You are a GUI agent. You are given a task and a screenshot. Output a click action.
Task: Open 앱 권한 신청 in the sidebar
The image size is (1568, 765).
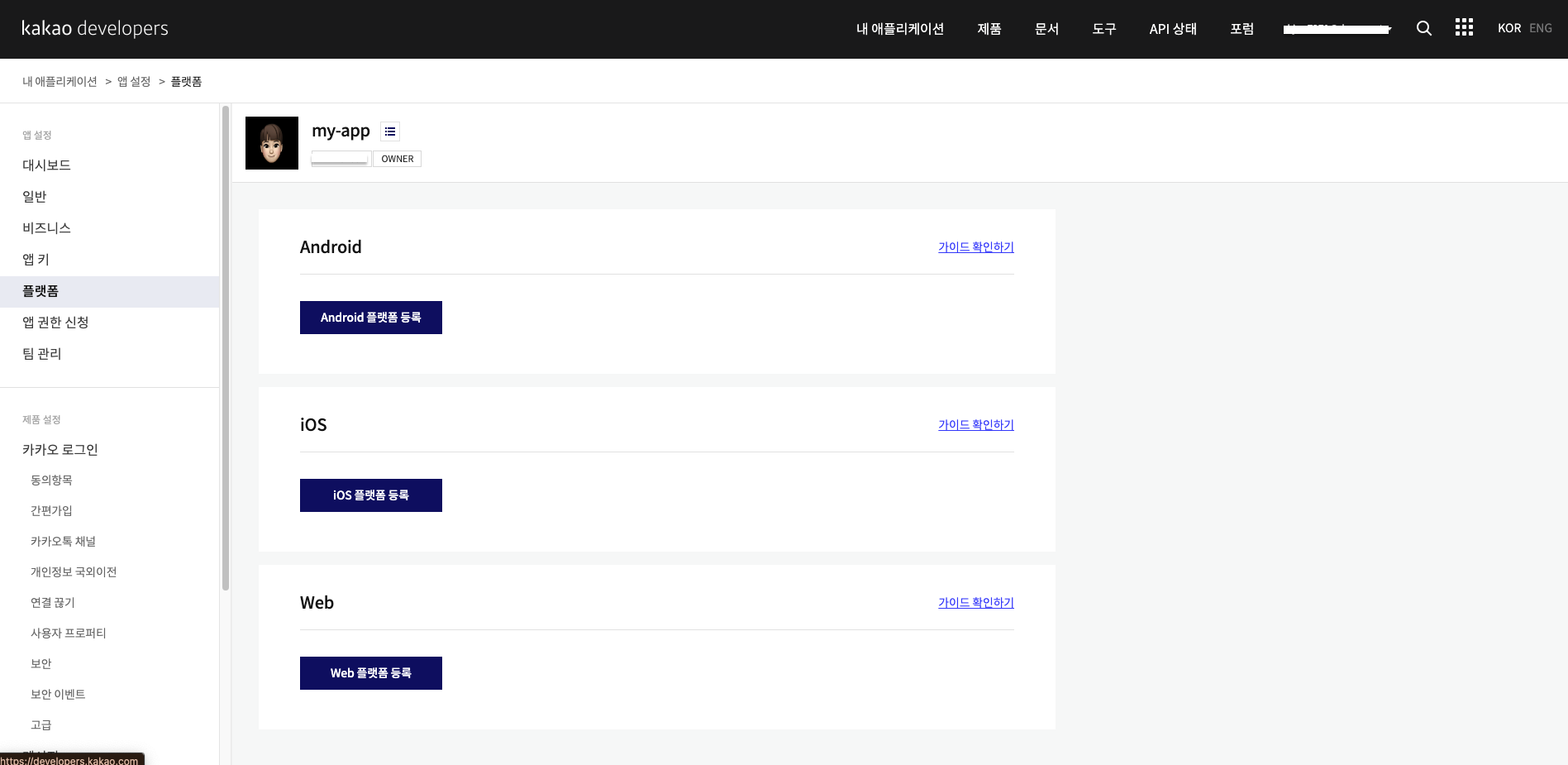tap(109, 323)
